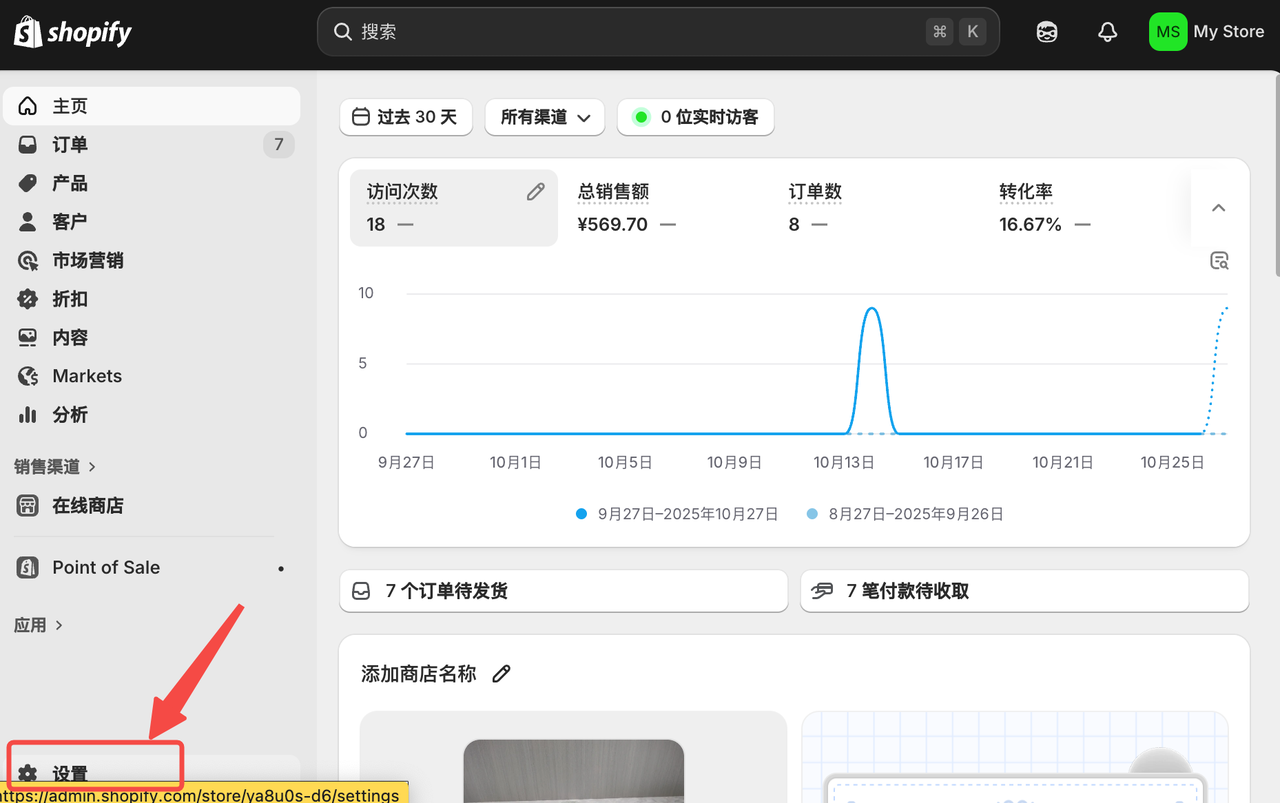Select the 产品 (Products) sidebar icon

25,182
